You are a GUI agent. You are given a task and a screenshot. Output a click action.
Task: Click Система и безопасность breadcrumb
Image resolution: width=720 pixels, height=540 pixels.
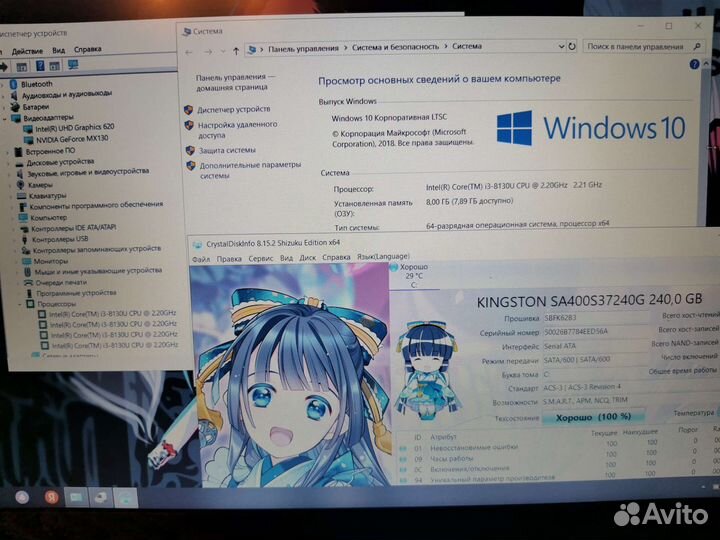point(395,47)
